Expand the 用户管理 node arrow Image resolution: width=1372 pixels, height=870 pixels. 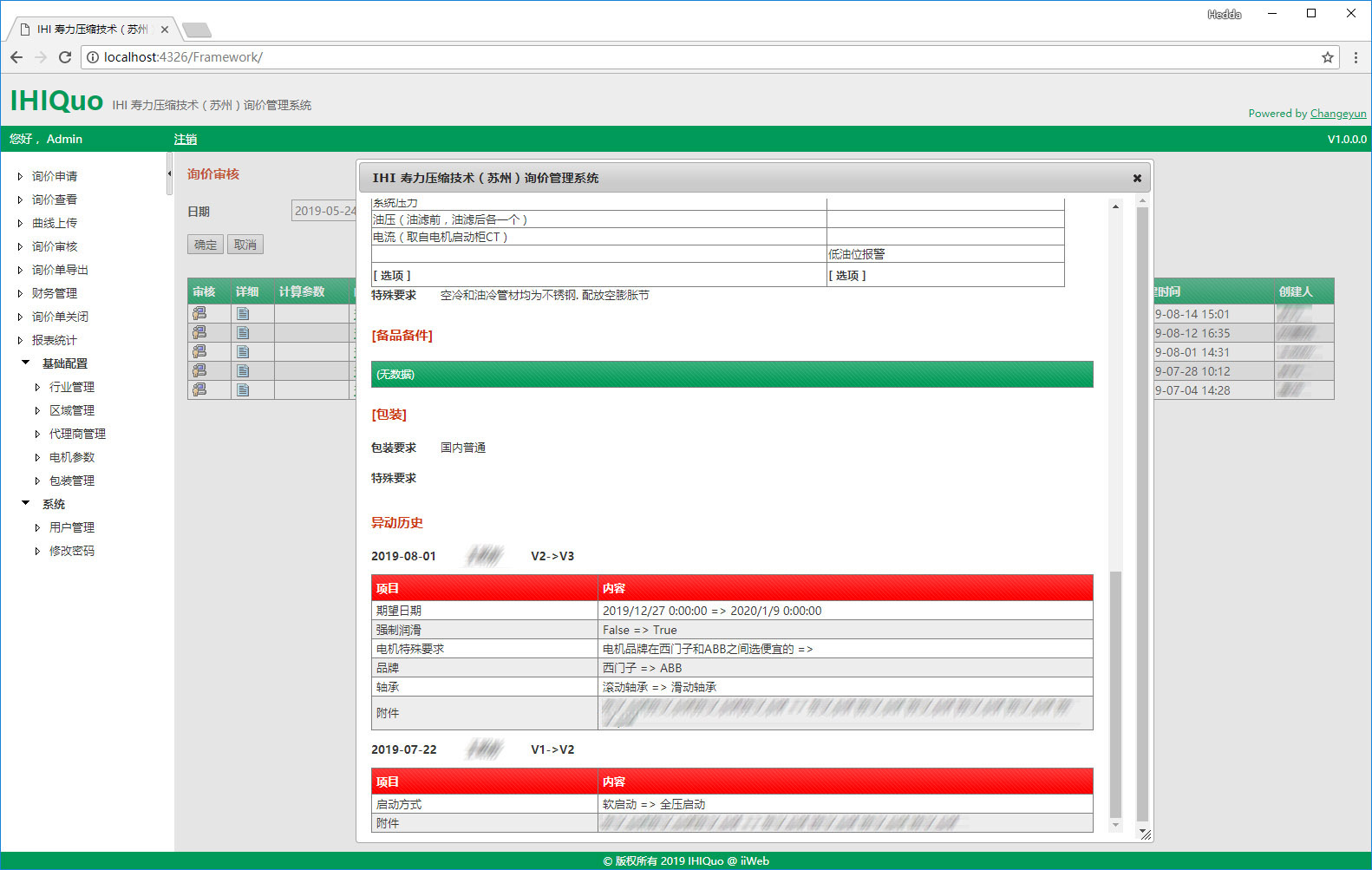pos(37,527)
